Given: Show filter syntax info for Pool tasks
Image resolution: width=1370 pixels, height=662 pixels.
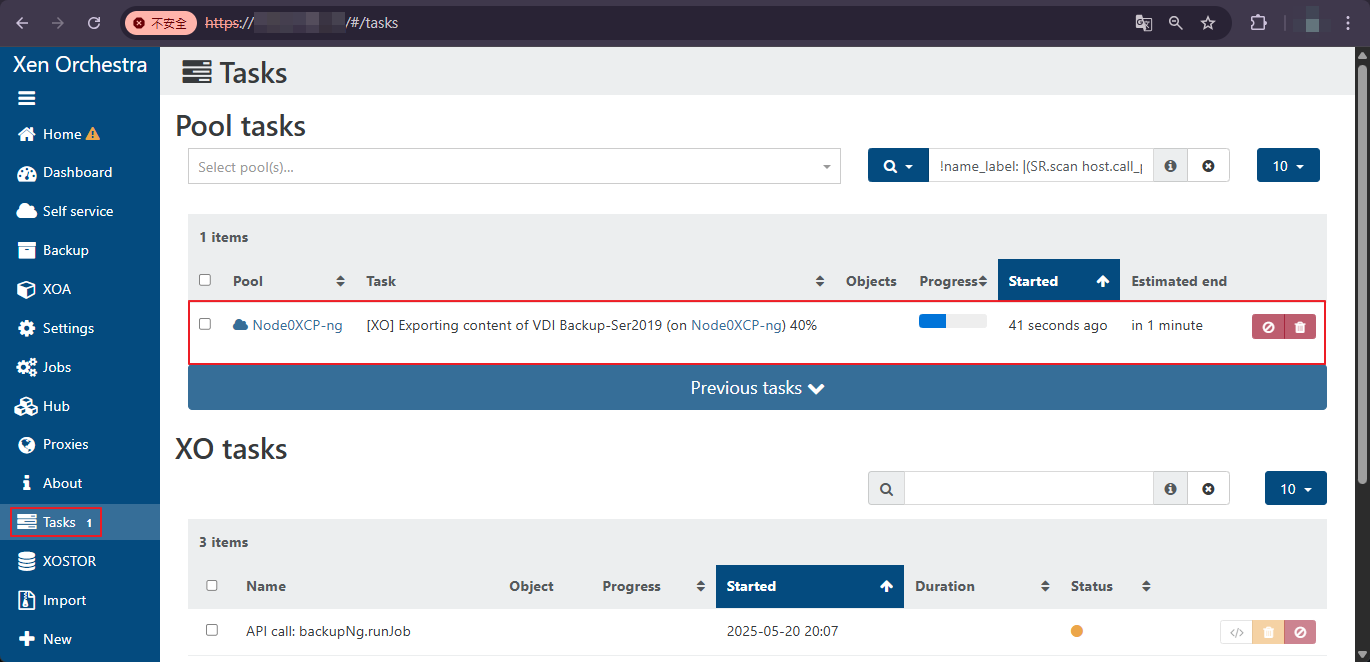Looking at the screenshot, I should tap(1170, 166).
